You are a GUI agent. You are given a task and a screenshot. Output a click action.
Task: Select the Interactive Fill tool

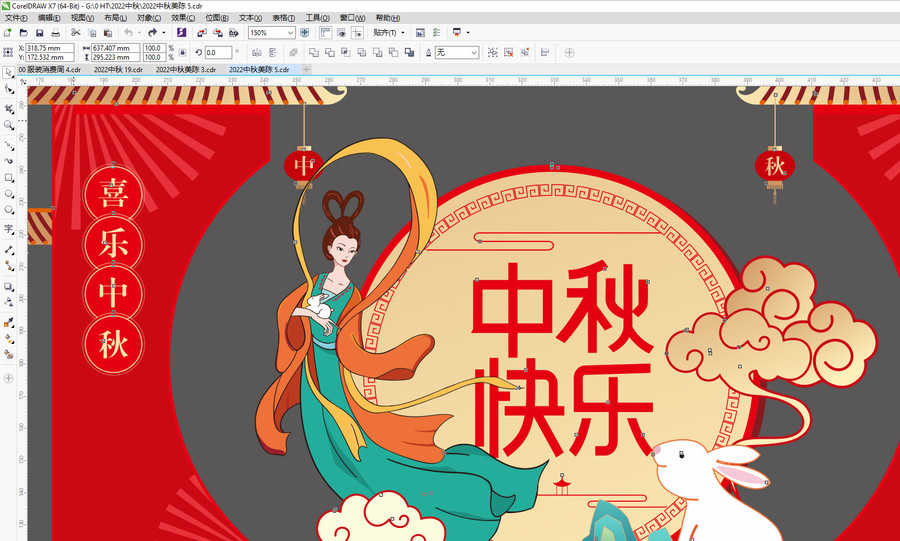point(8,338)
